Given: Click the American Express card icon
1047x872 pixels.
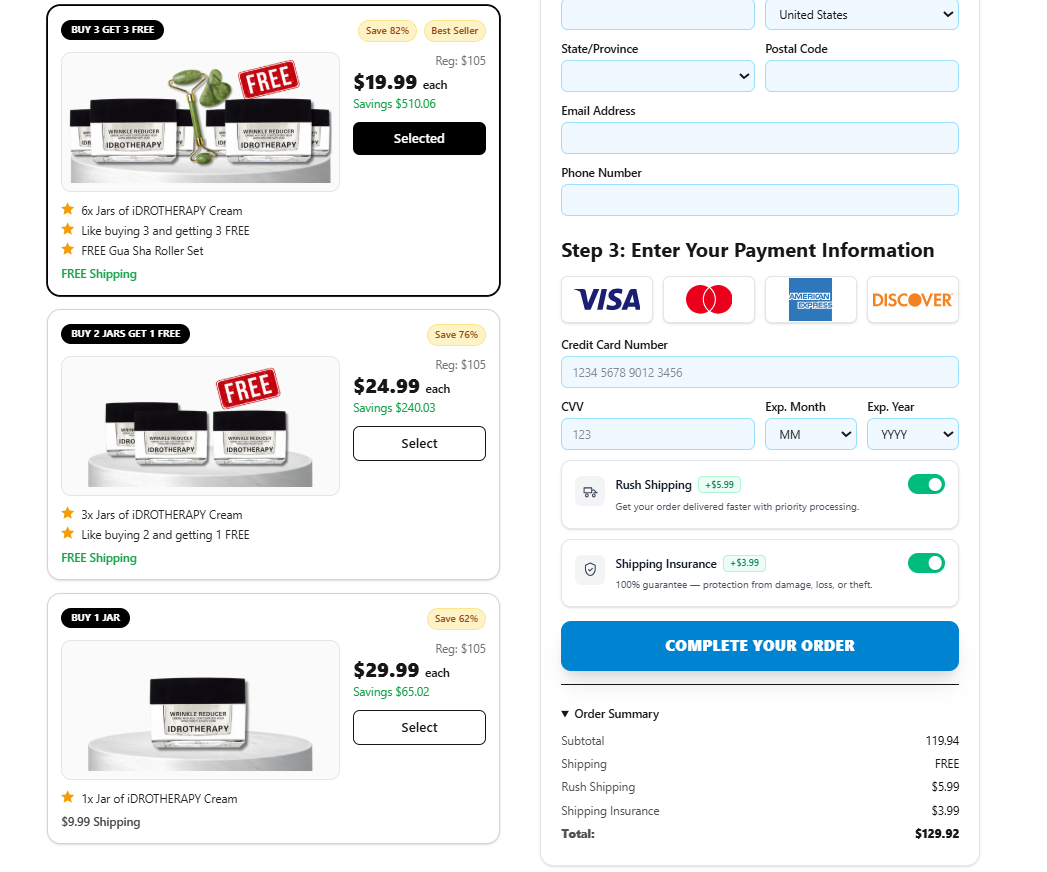Looking at the screenshot, I should click(x=810, y=299).
